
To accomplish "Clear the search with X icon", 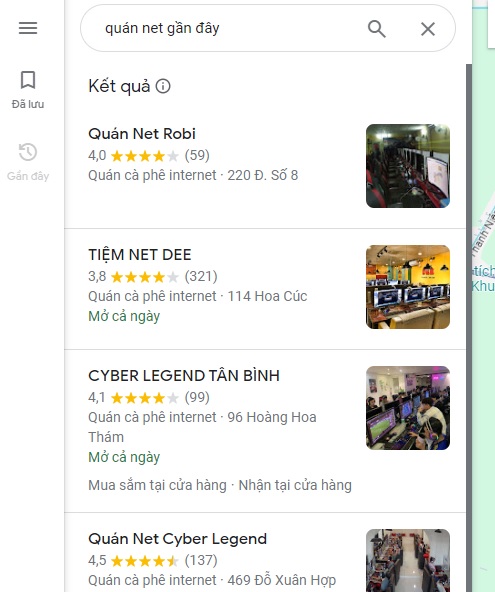I will [x=428, y=29].
